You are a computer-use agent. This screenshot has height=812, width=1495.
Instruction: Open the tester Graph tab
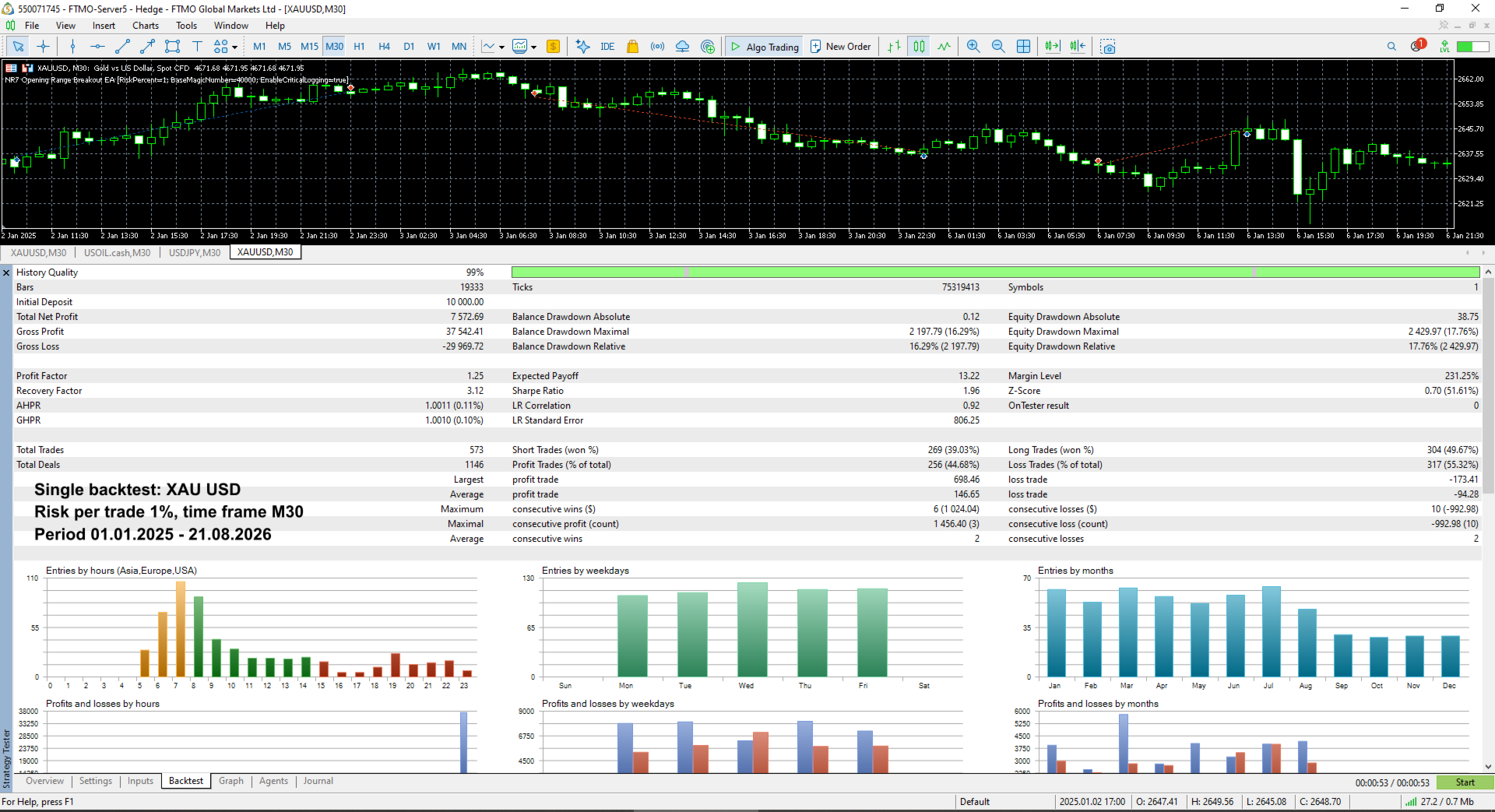(x=231, y=782)
